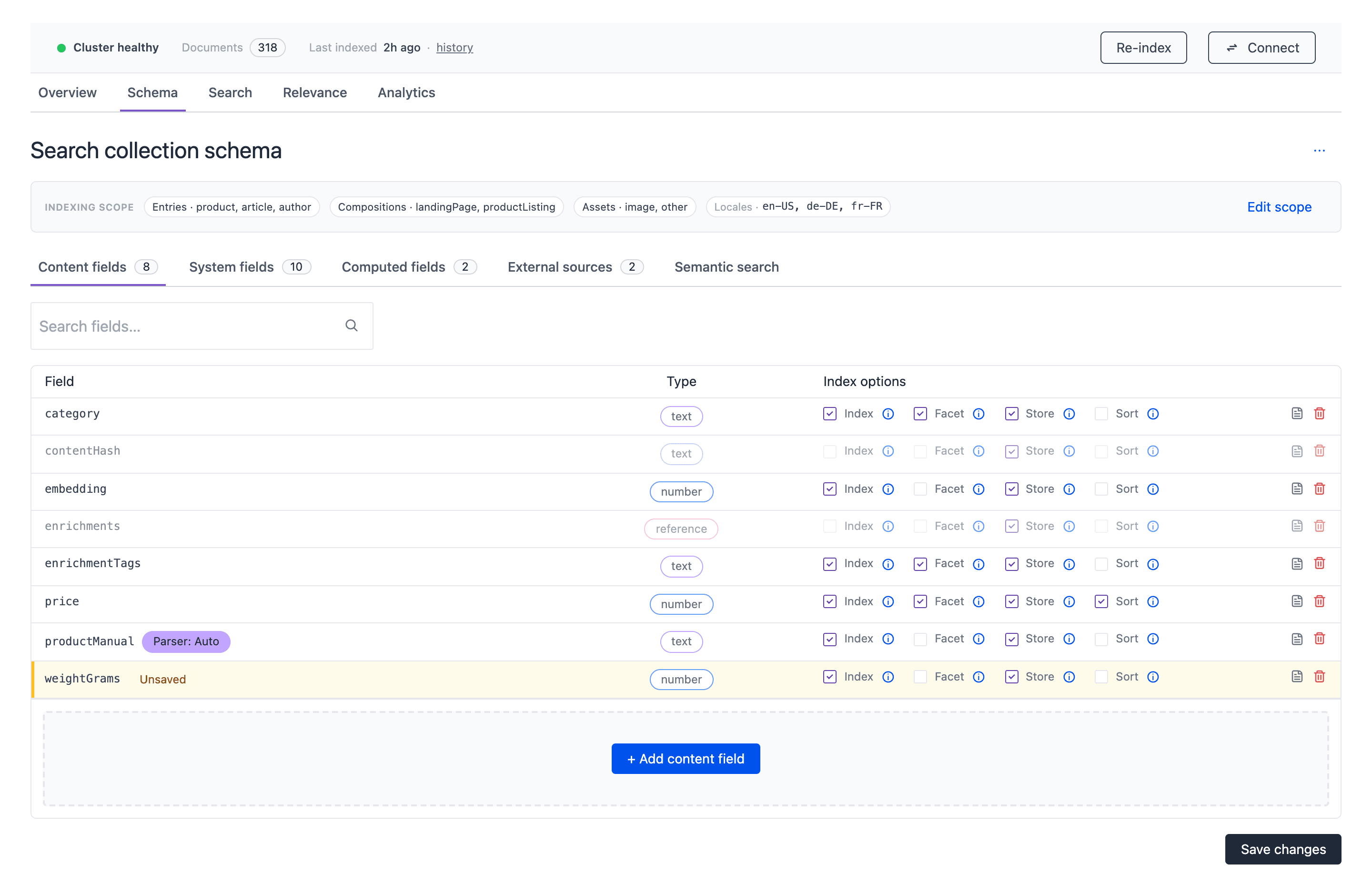Go to the Analytics tab
Image resolution: width=1372 pixels, height=895 pixels.
[406, 93]
